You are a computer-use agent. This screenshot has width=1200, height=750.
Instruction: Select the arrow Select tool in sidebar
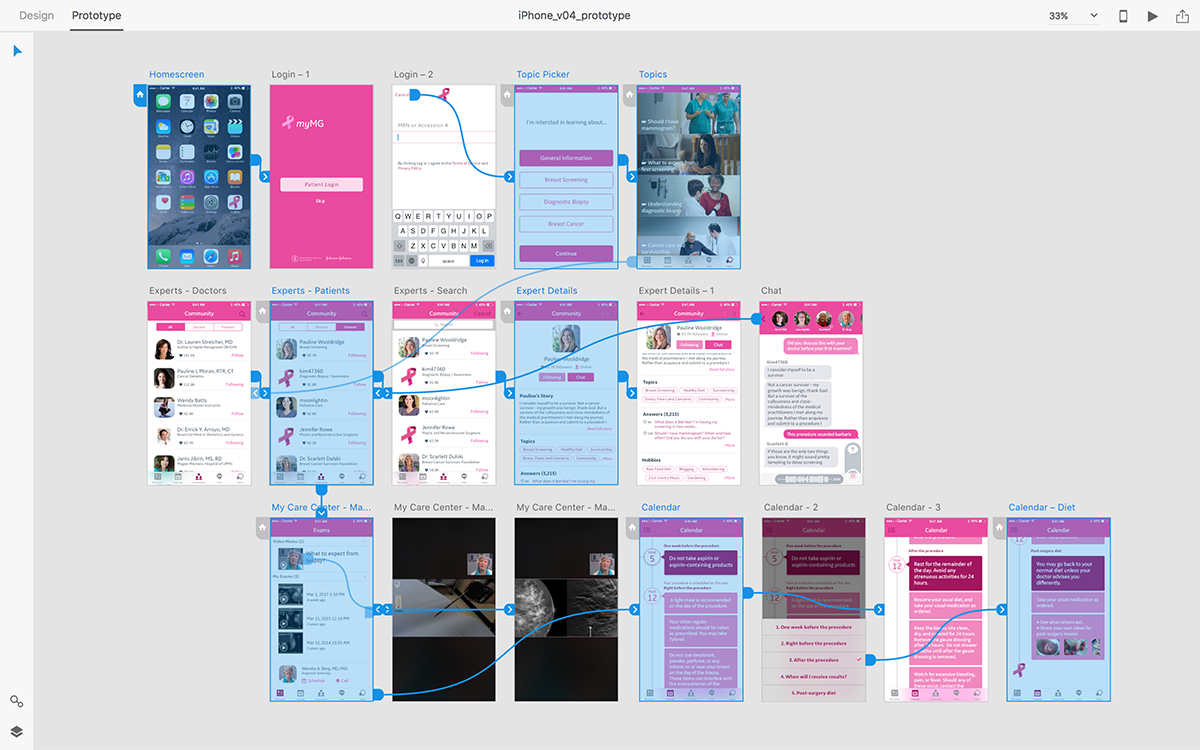(17, 51)
